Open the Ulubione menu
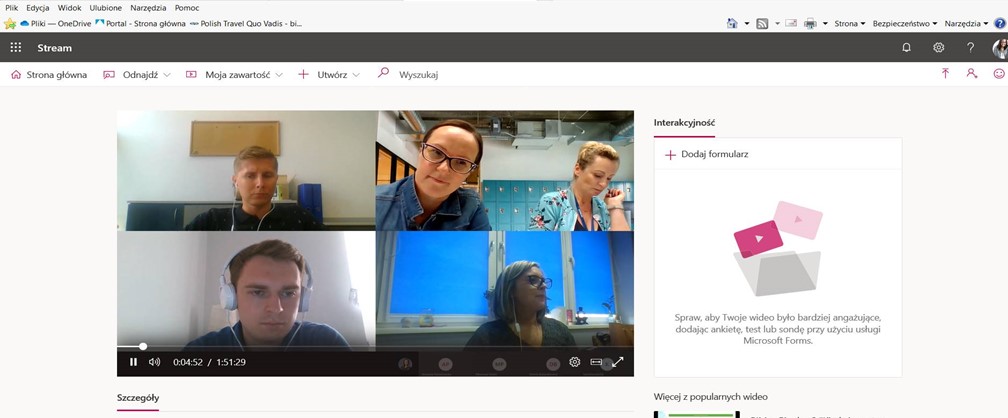 [x=106, y=8]
